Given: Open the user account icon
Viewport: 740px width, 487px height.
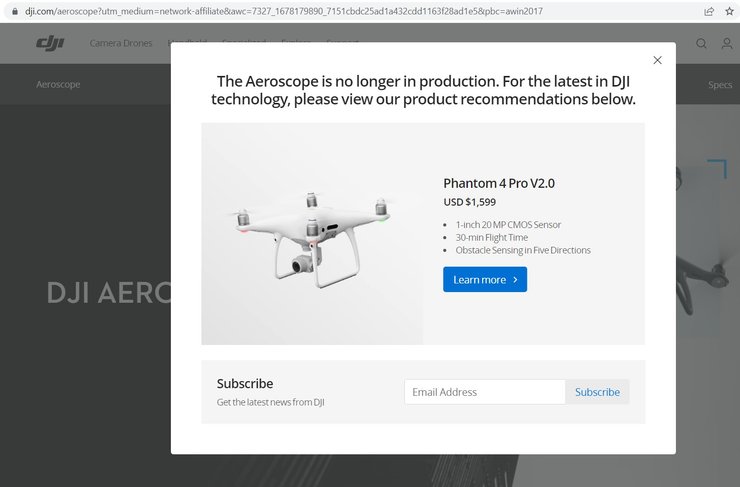Looking at the screenshot, I should (x=725, y=44).
